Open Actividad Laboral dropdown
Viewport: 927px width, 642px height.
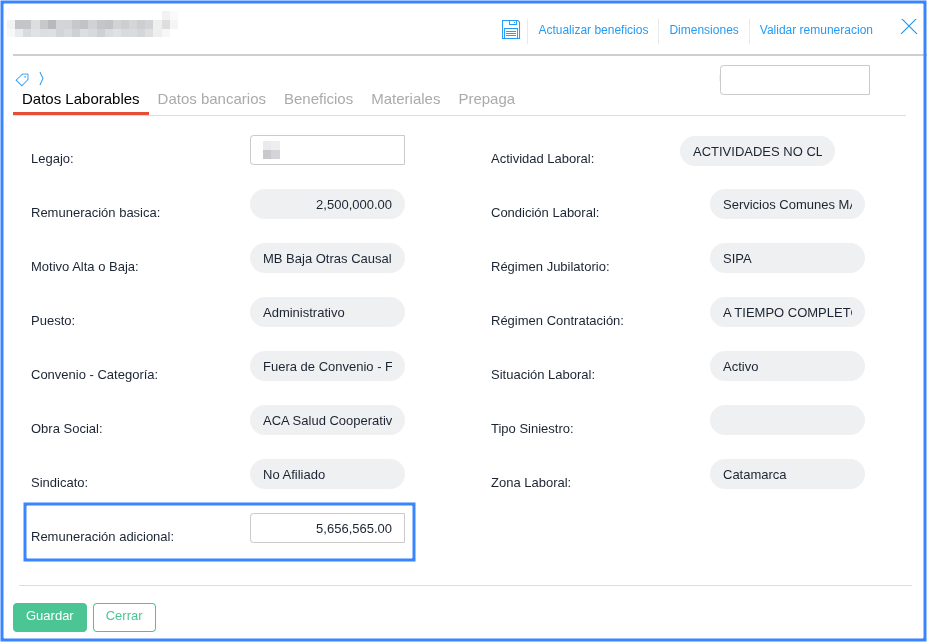tap(757, 151)
